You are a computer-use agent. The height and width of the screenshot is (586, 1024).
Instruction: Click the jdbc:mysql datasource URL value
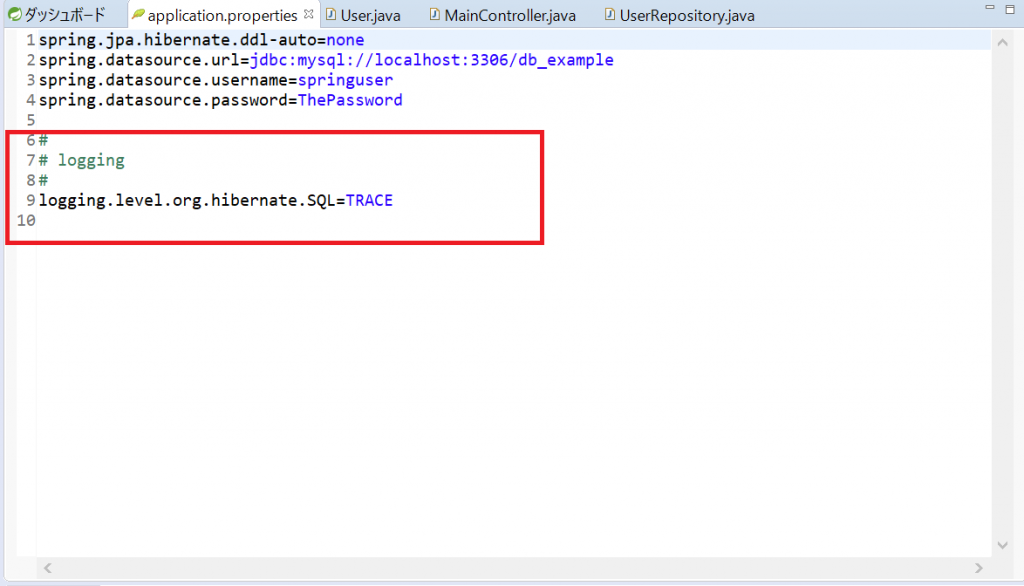coord(431,60)
